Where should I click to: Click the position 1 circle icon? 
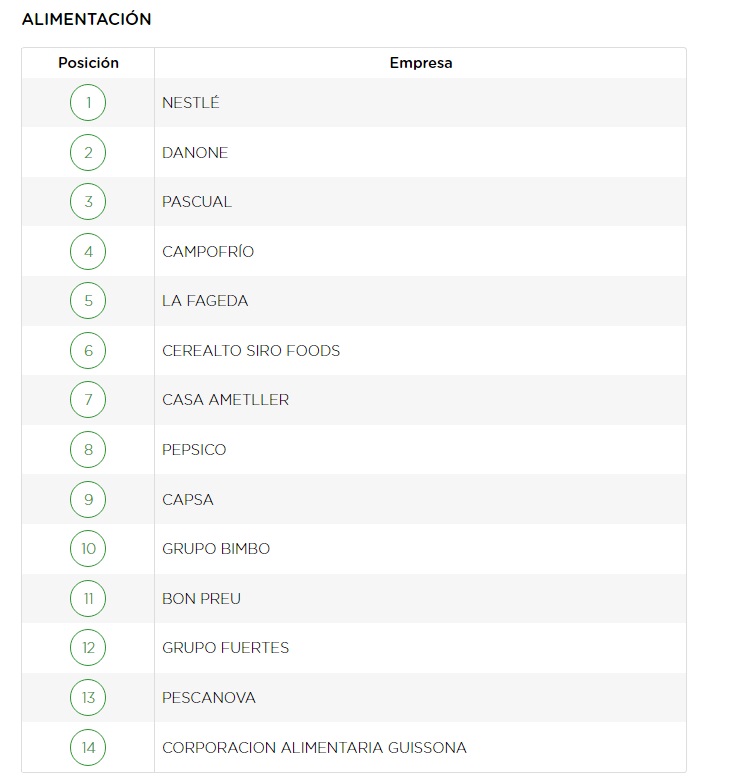pos(88,103)
